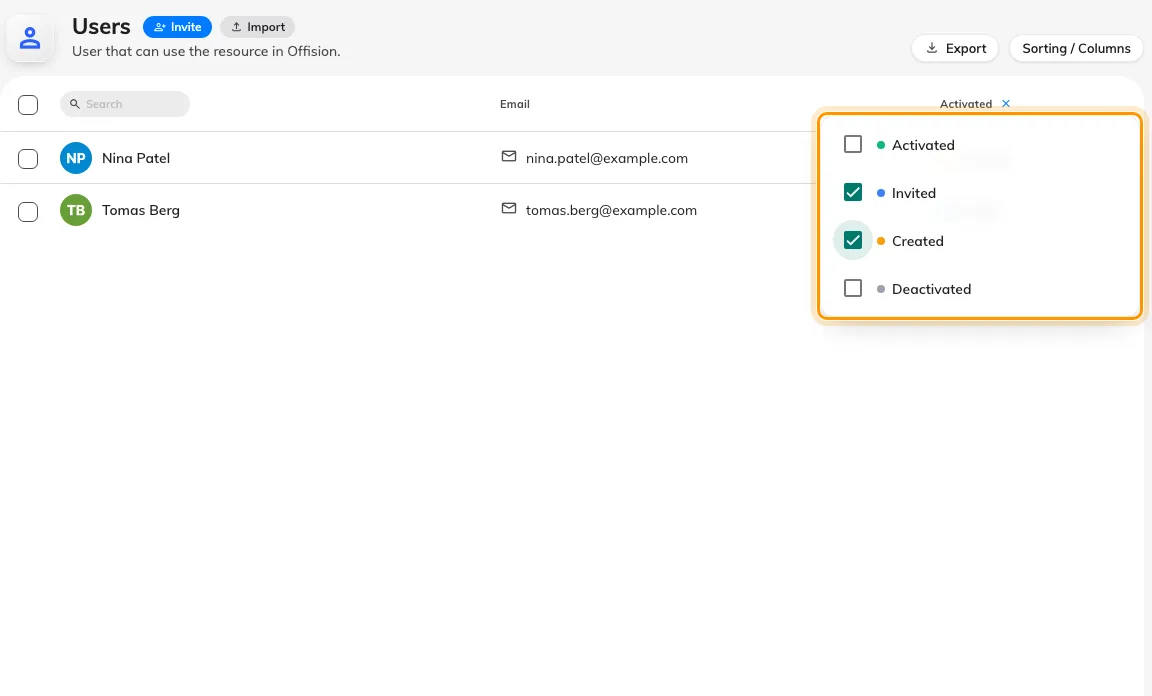
Task: Click the Invited option label
Action: point(913,193)
